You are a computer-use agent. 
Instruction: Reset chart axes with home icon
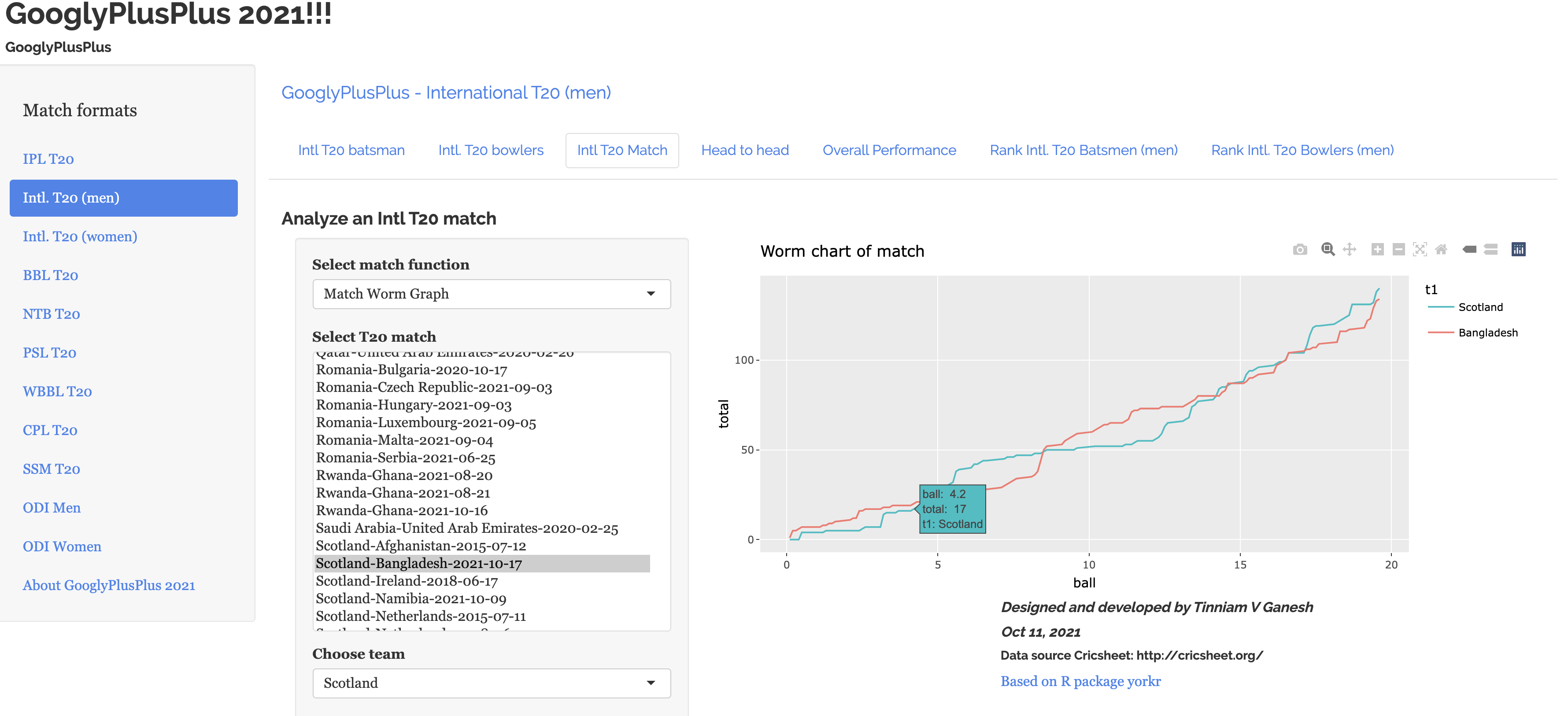tap(1441, 249)
